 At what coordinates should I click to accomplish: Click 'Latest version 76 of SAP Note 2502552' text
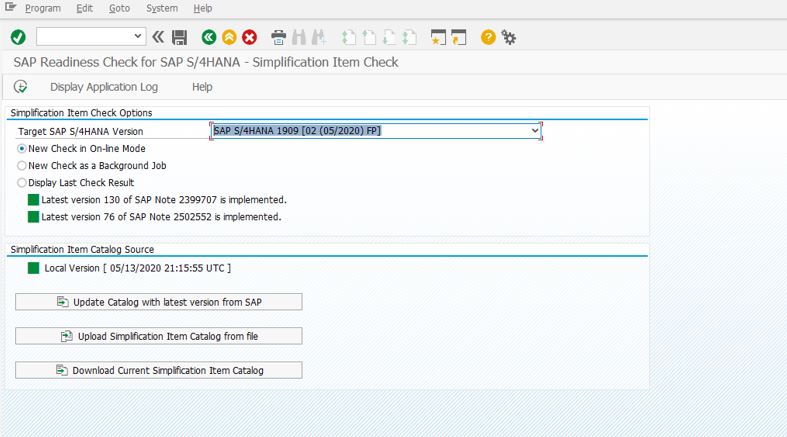tap(126, 217)
